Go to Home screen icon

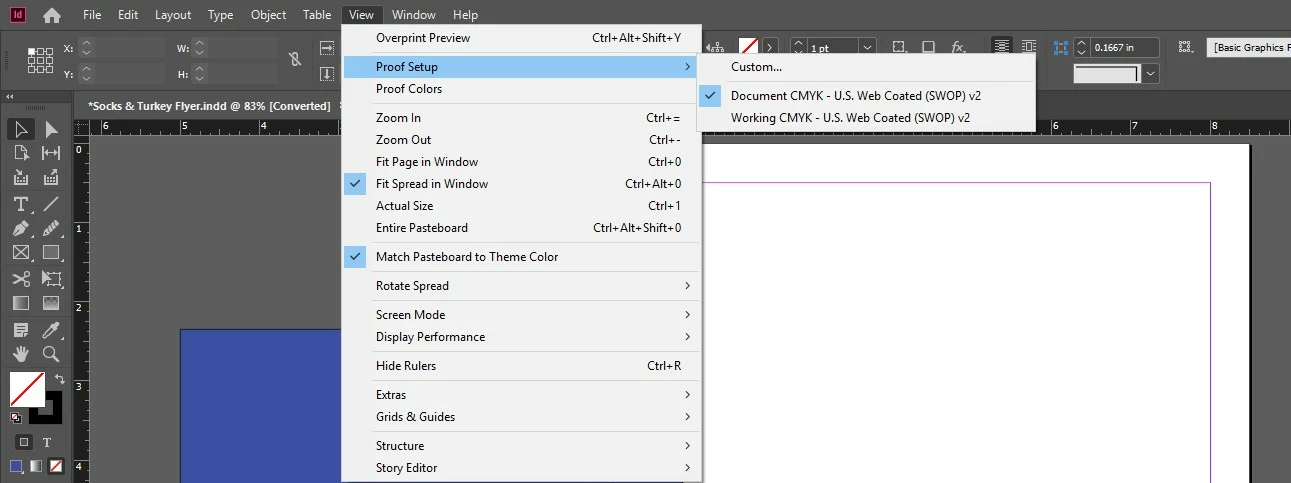click(52, 15)
